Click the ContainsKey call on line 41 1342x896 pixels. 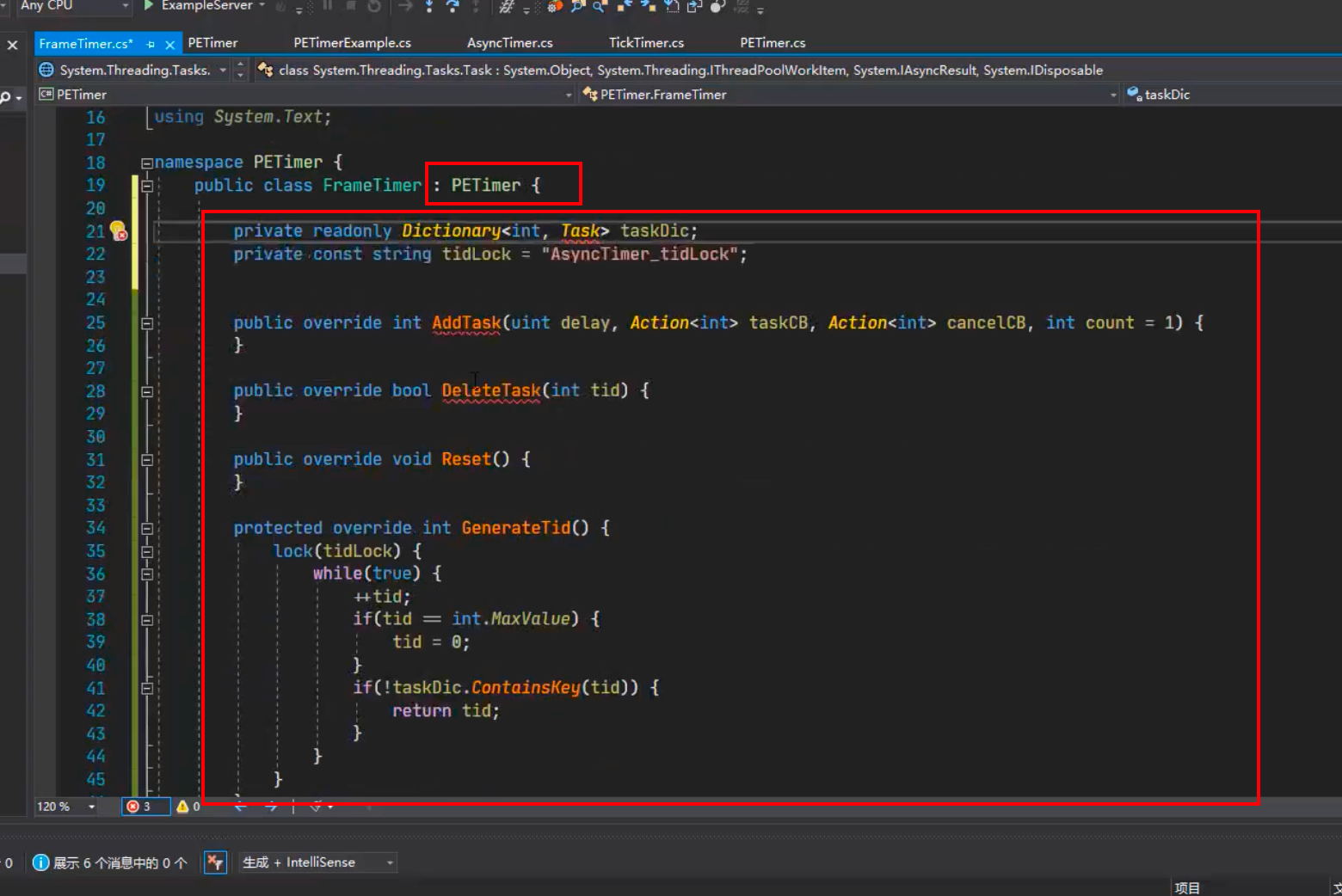pos(526,688)
